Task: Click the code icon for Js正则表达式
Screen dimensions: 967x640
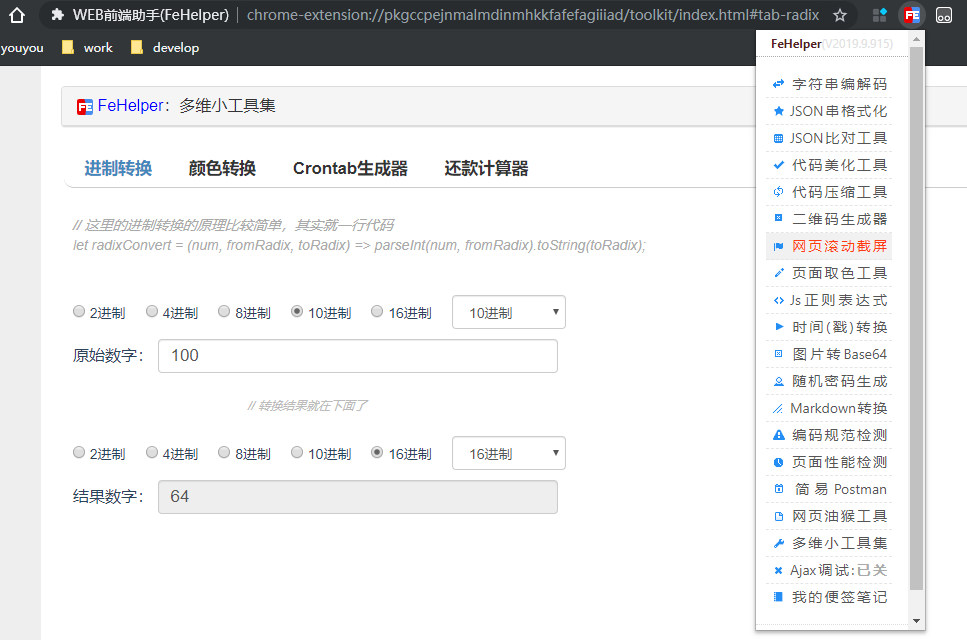Action: 778,300
